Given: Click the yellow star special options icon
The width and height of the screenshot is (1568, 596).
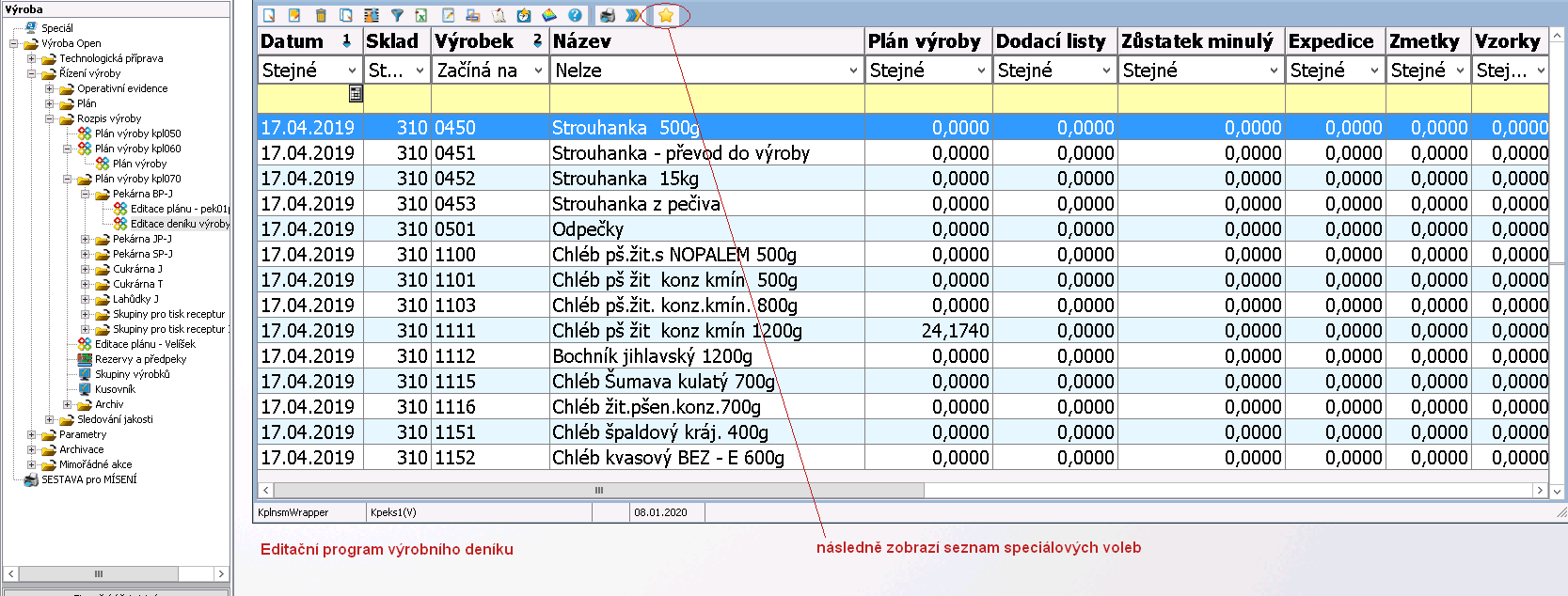Looking at the screenshot, I should point(666,15).
